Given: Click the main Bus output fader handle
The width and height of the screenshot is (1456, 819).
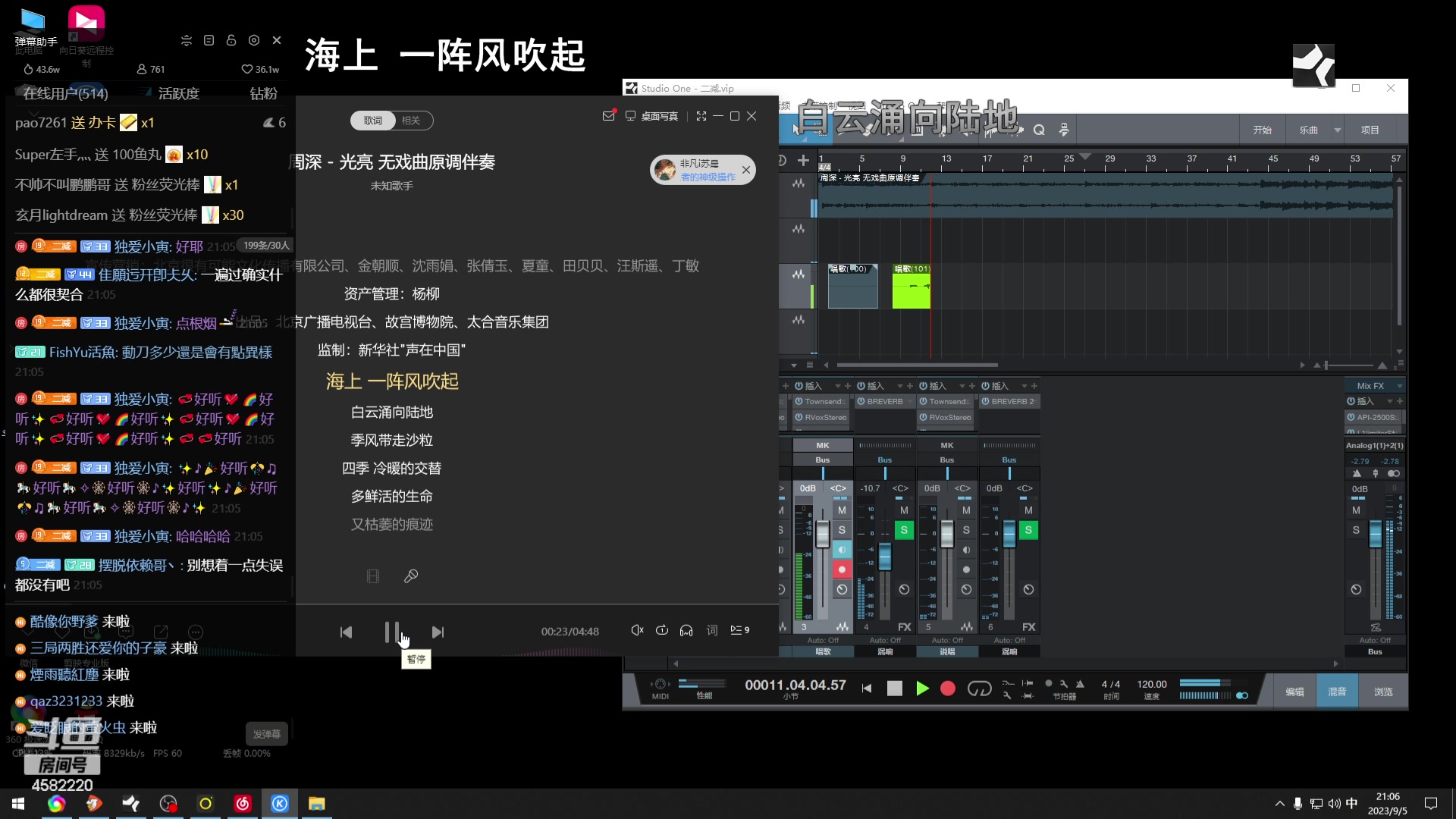Looking at the screenshot, I should (1375, 535).
